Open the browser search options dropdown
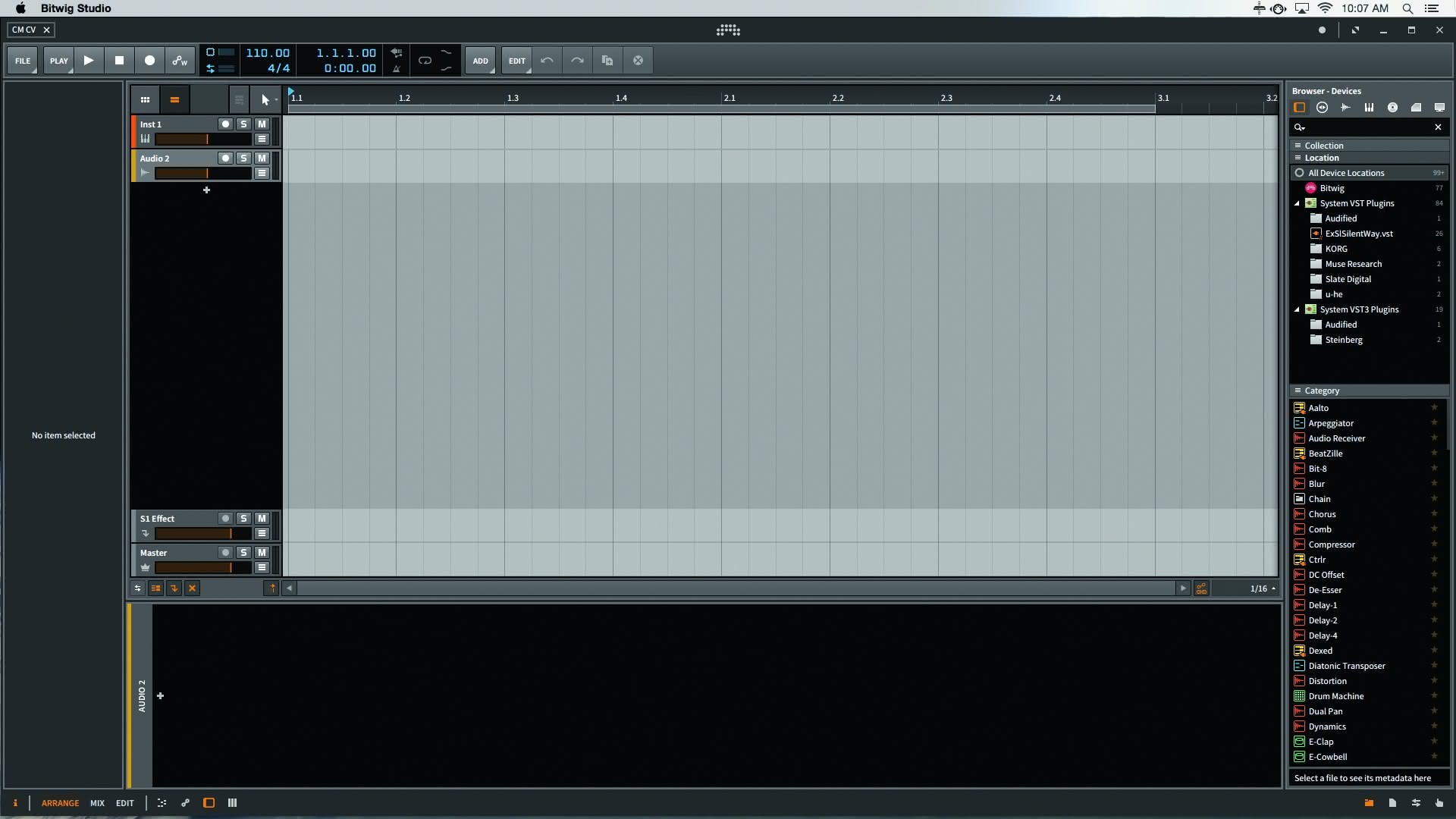Screen dimensions: 1456x819 (1300, 127)
